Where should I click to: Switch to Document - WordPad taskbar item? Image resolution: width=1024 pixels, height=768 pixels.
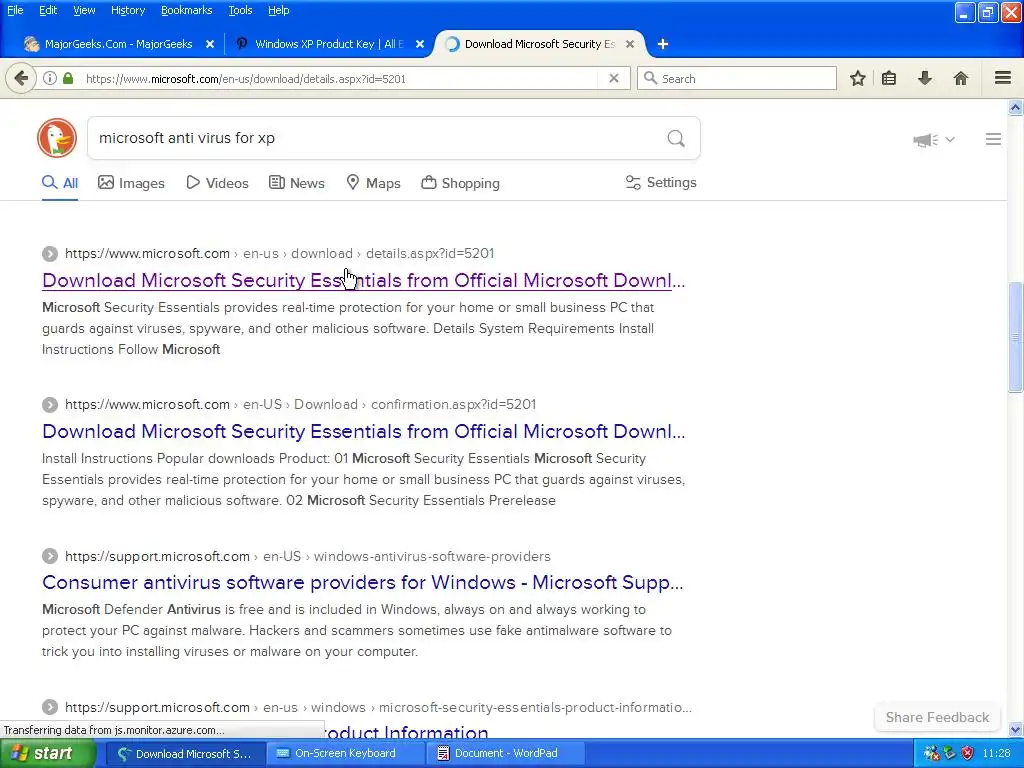(506, 754)
